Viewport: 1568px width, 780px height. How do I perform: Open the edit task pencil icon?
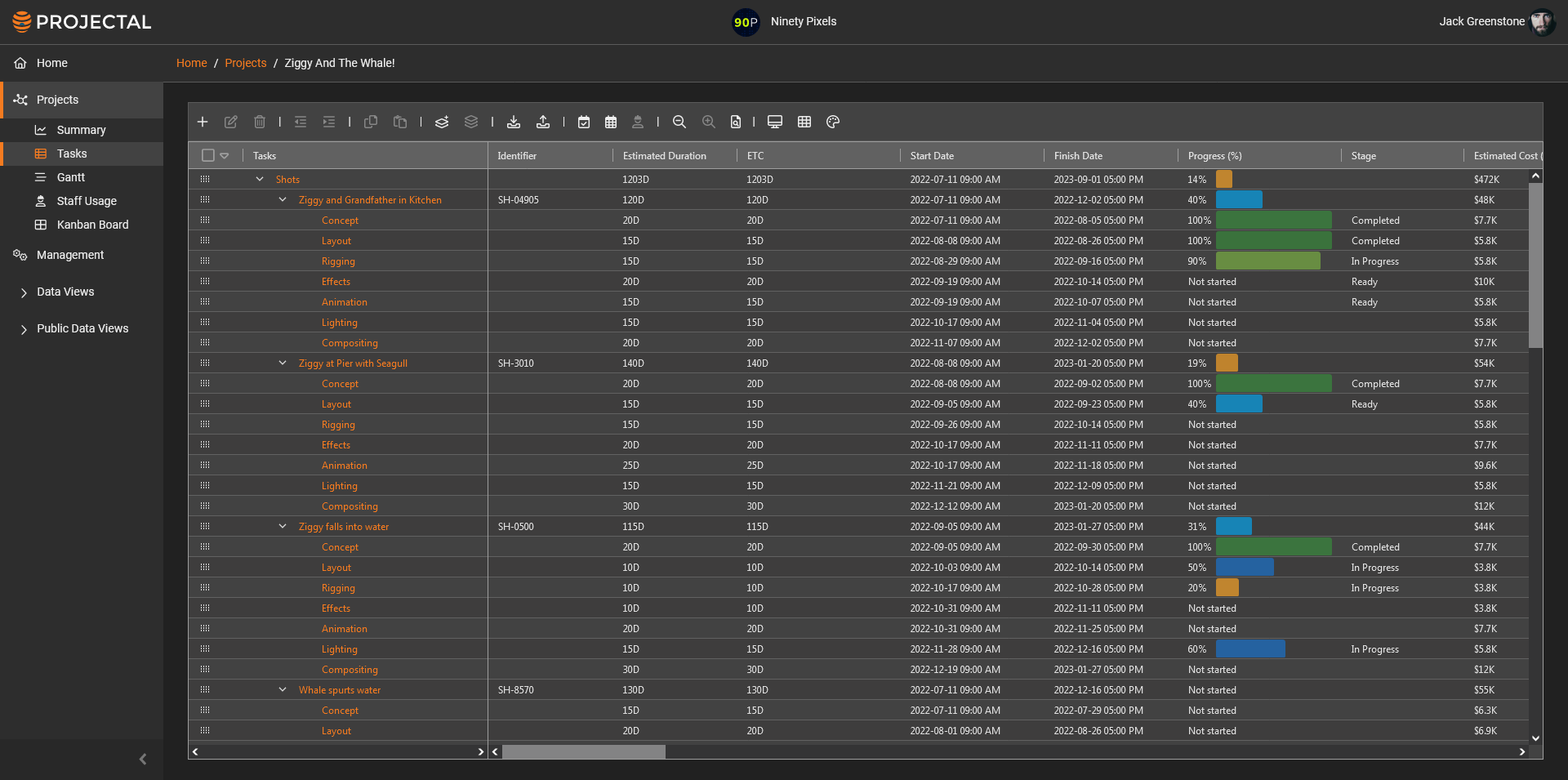[x=231, y=122]
